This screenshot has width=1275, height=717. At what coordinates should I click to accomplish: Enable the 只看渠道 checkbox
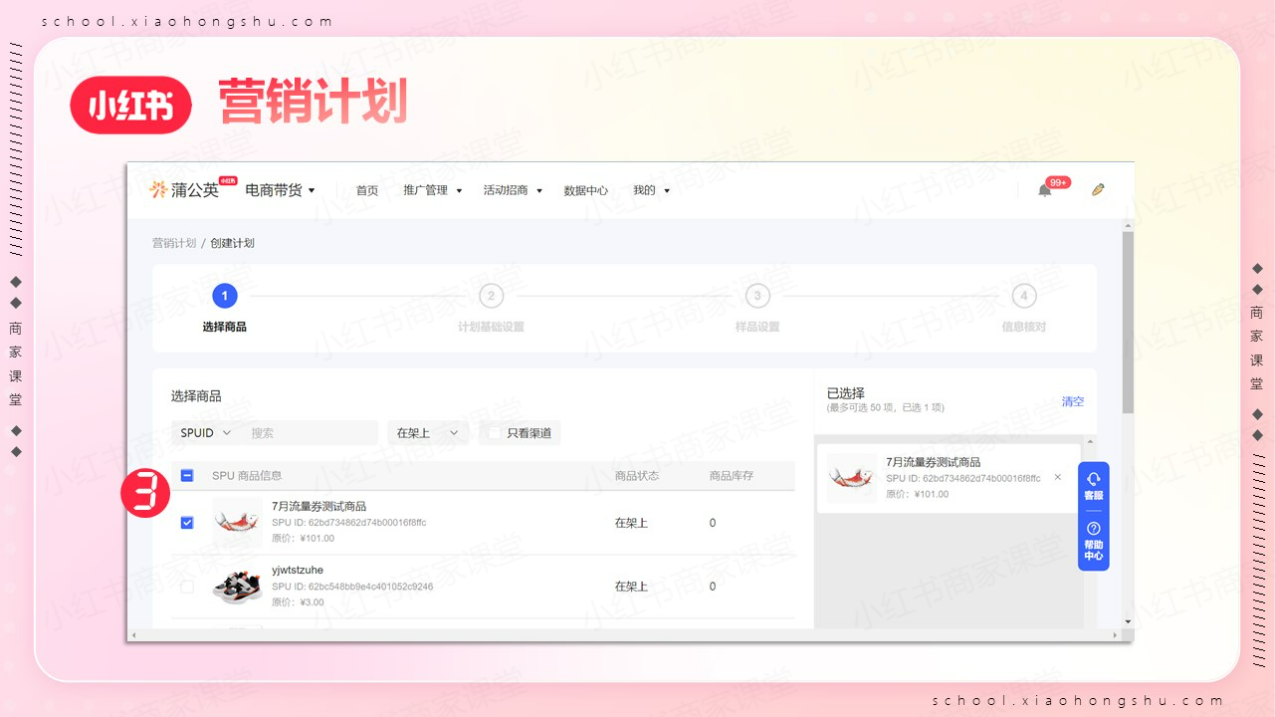tap(494, 433)
